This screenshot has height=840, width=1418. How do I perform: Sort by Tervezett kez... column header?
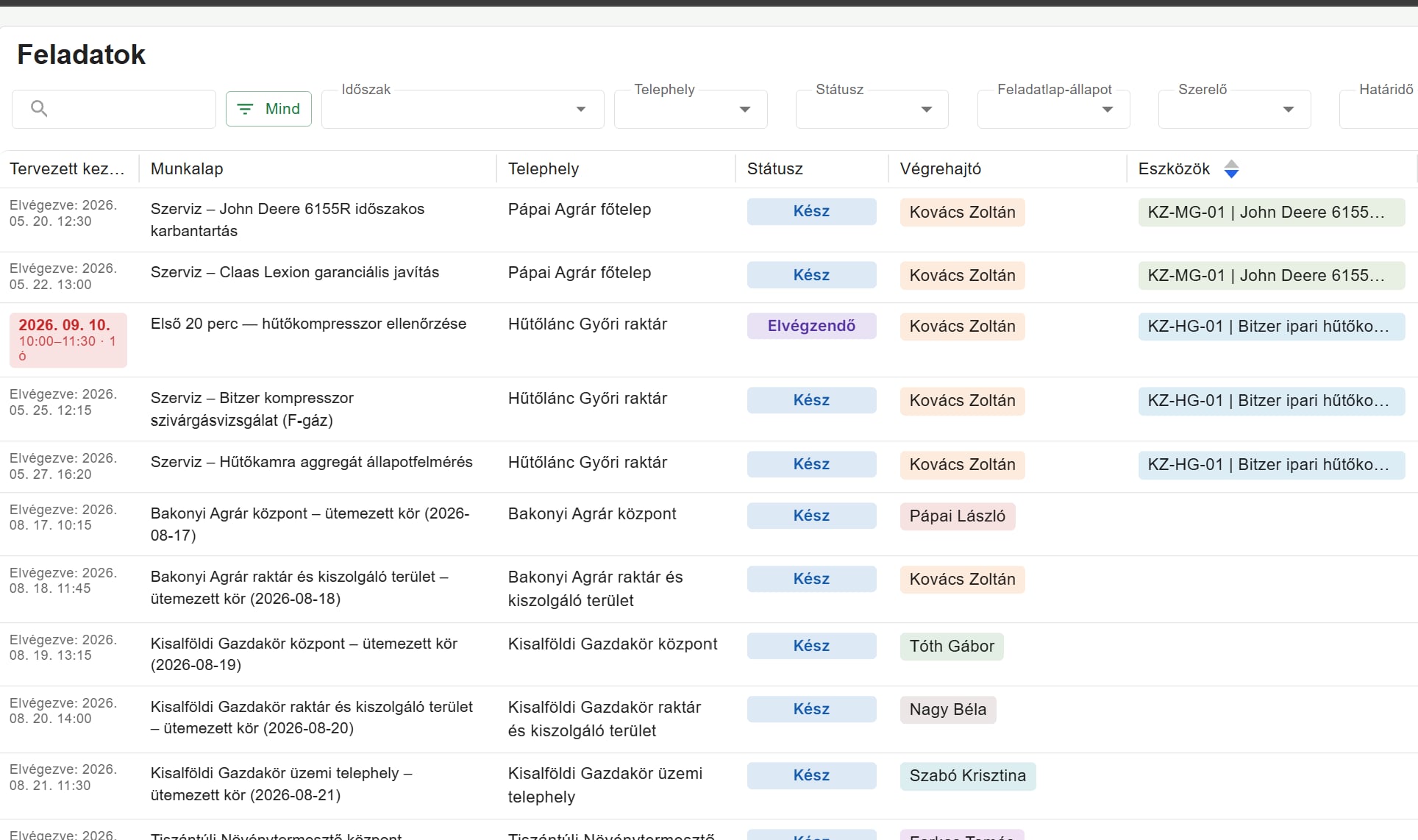click(x=67, y=169)
